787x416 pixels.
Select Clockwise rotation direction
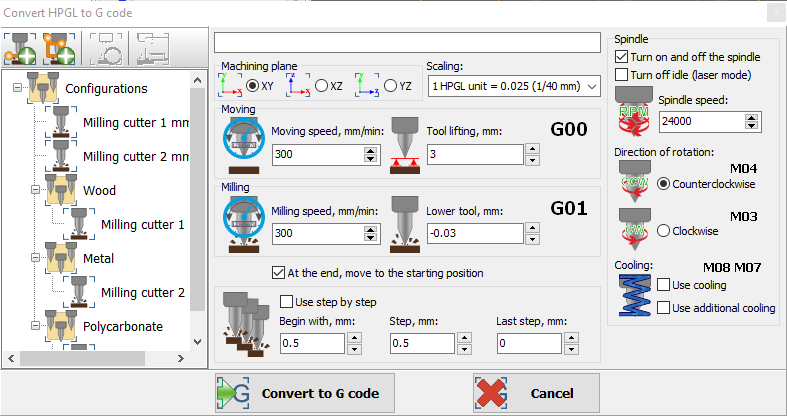(x=663, y=231)
